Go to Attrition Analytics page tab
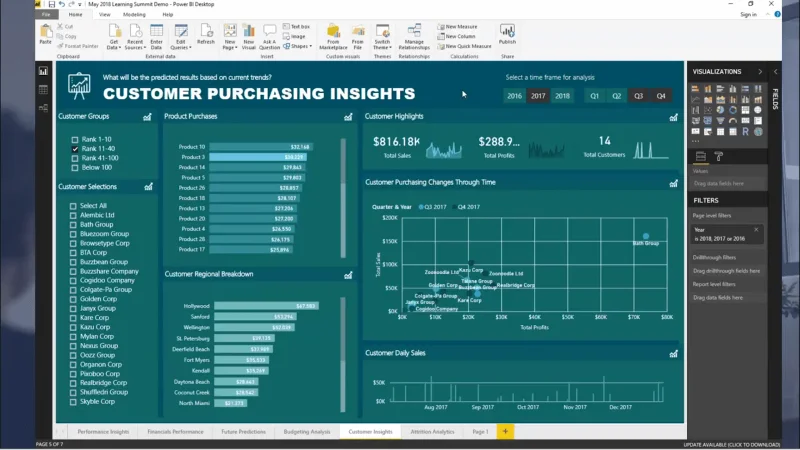800x450 pixels. point(432,432)
